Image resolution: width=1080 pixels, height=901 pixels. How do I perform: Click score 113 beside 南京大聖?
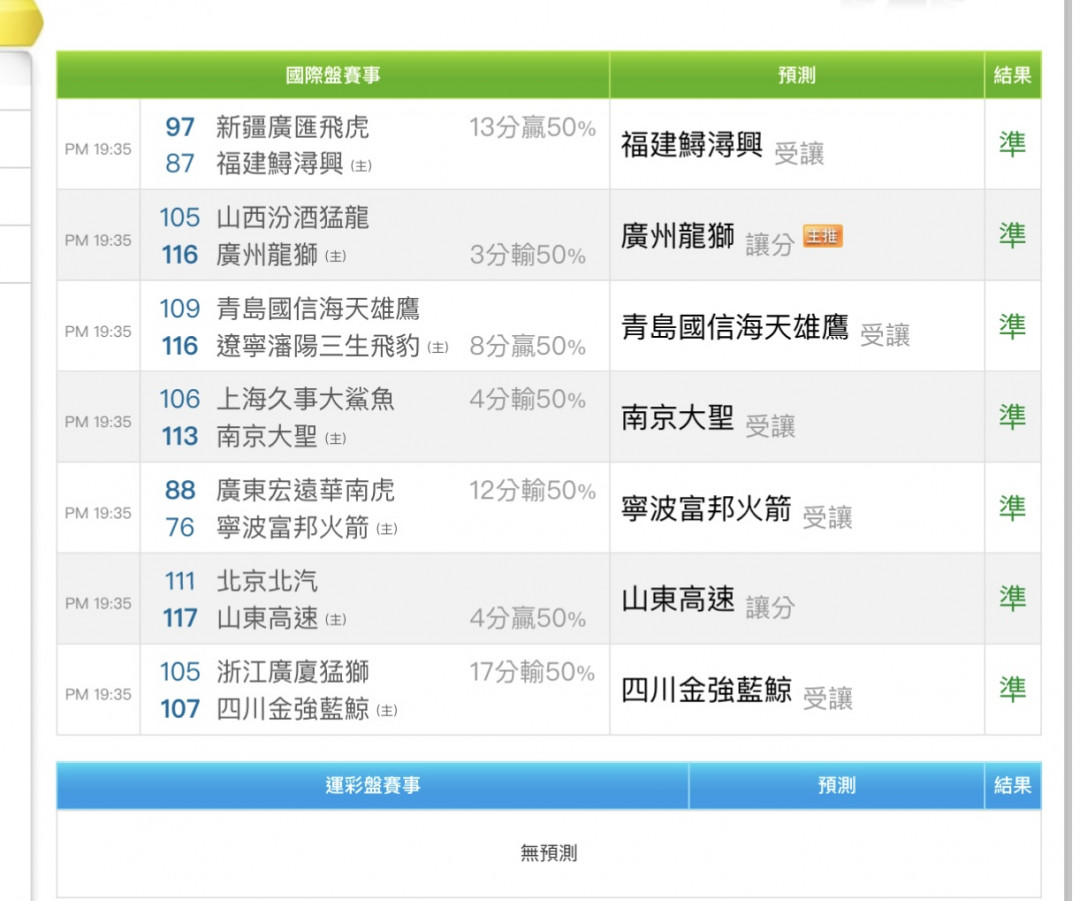[180, 436]
